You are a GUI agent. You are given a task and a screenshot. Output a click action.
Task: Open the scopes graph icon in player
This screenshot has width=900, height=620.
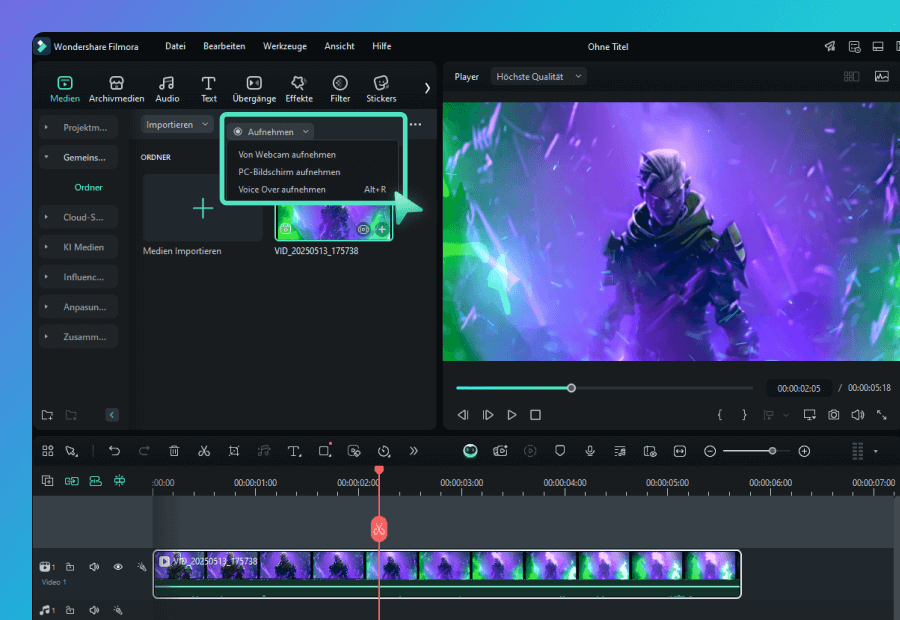click(882, 76)
